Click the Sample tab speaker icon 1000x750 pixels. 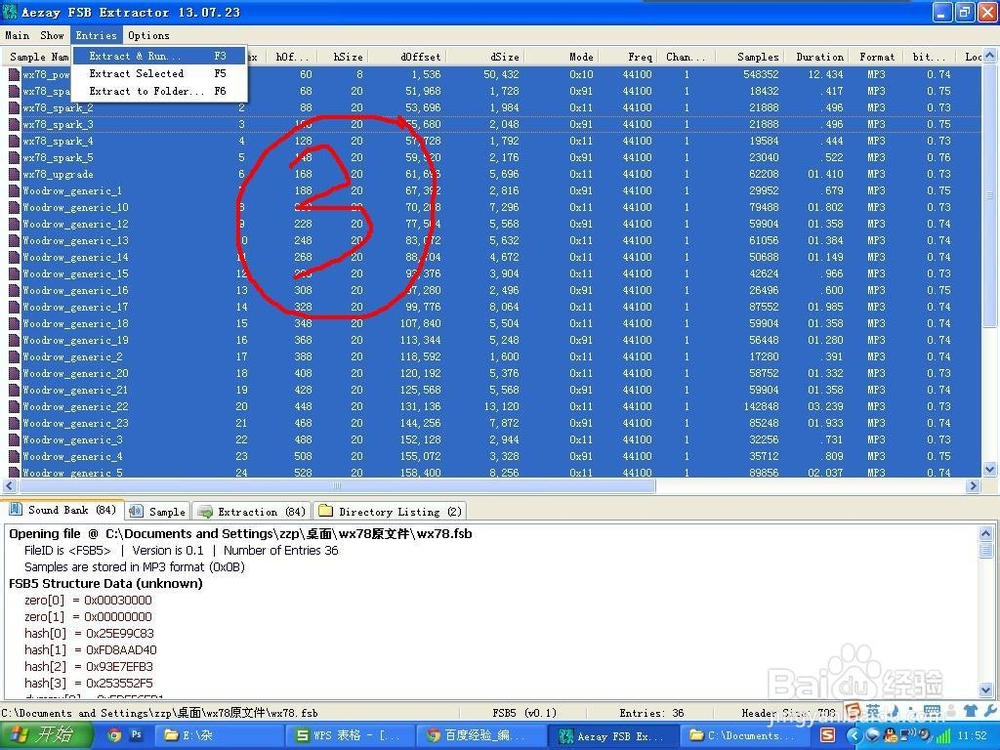click(136, 511)
